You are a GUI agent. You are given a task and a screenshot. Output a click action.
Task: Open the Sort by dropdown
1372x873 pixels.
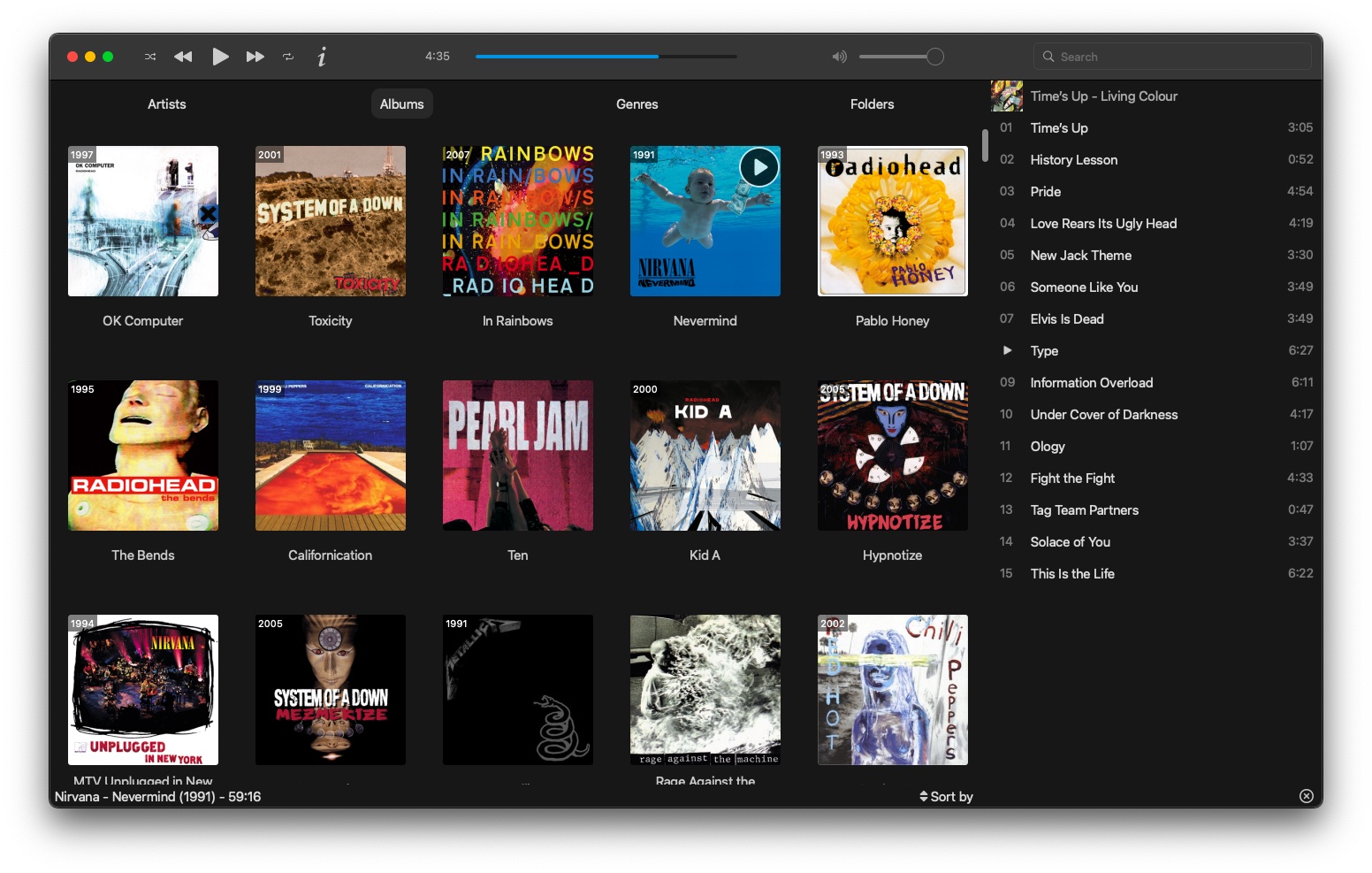point(946,796)
